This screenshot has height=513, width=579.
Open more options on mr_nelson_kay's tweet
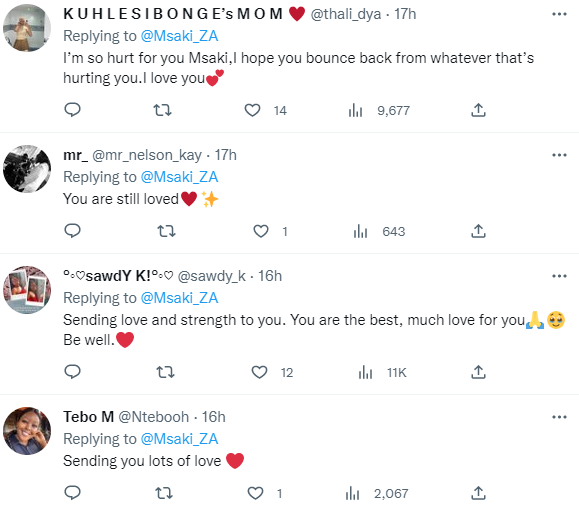click(x=559, y=155)
